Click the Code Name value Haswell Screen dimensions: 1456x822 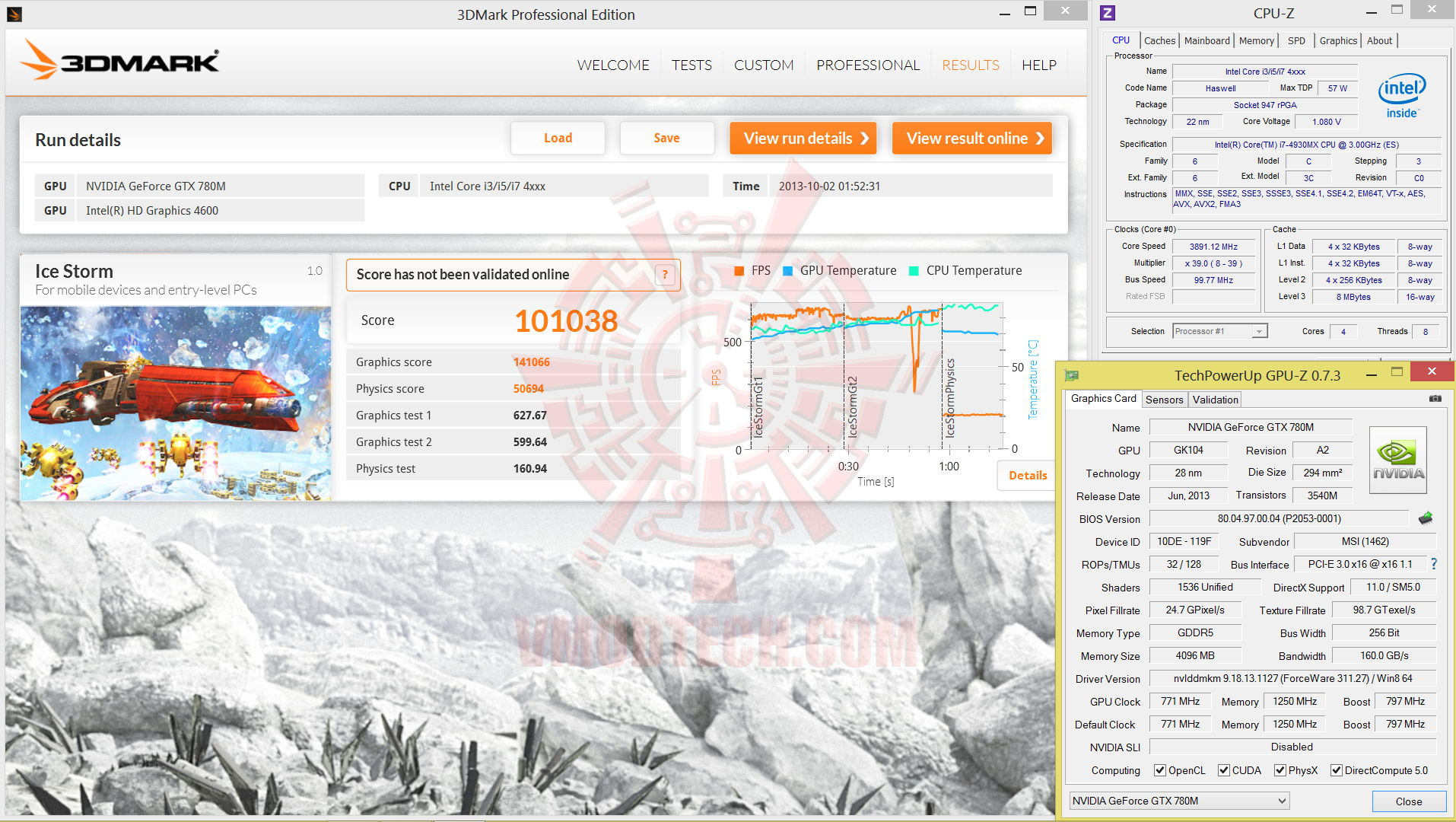point(1220,88)
